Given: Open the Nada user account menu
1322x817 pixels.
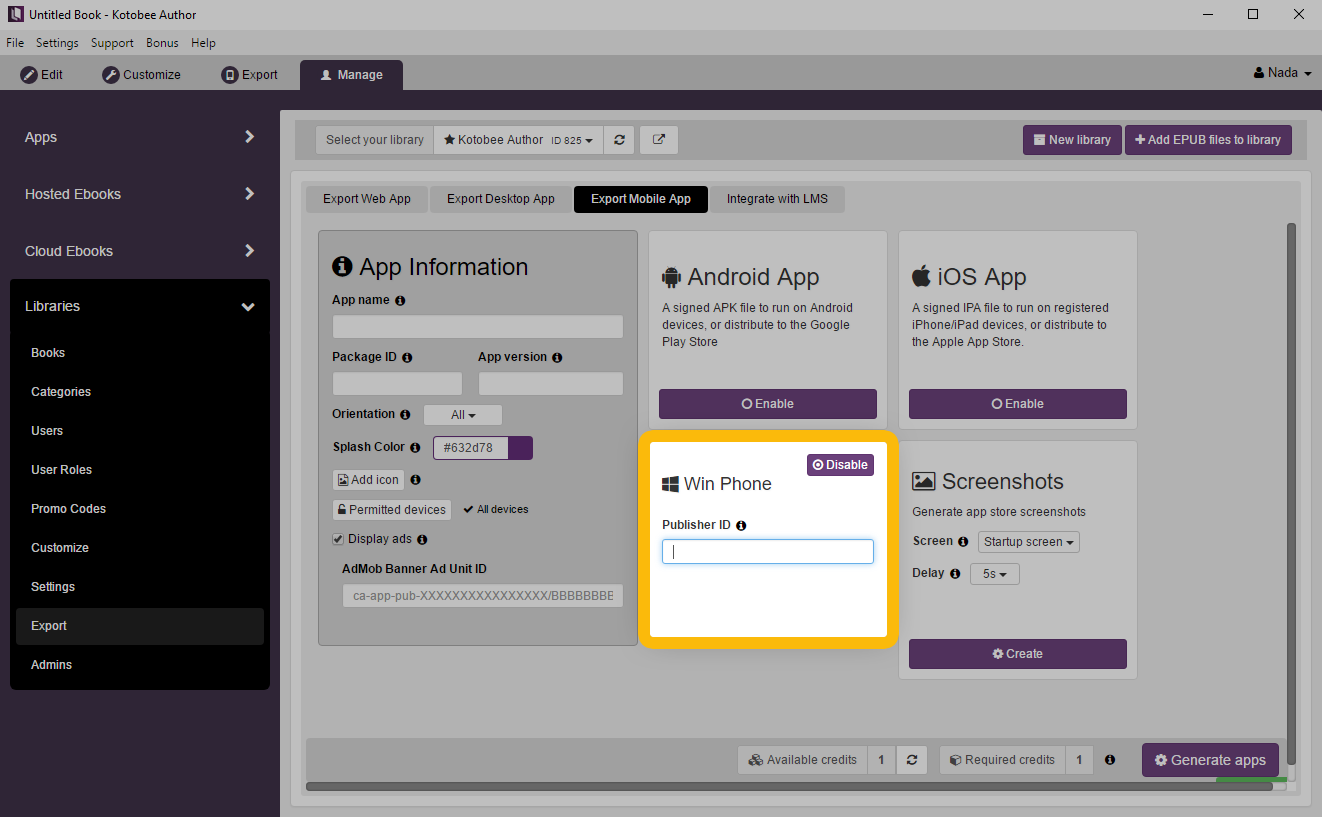Looking at the screenshot, I should (x=1282, y=73).
